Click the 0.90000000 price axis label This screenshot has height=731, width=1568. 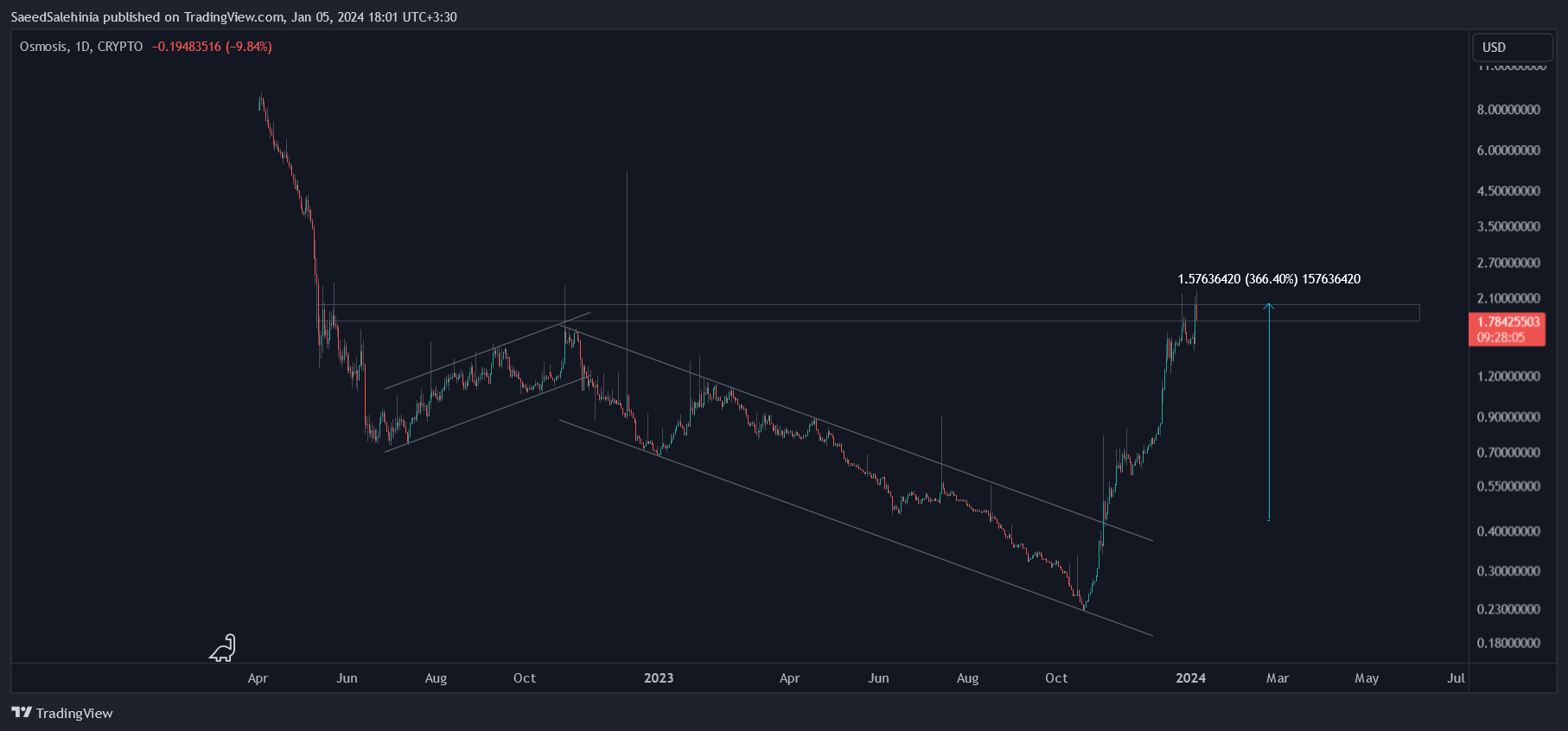(x=1508, y=417)
